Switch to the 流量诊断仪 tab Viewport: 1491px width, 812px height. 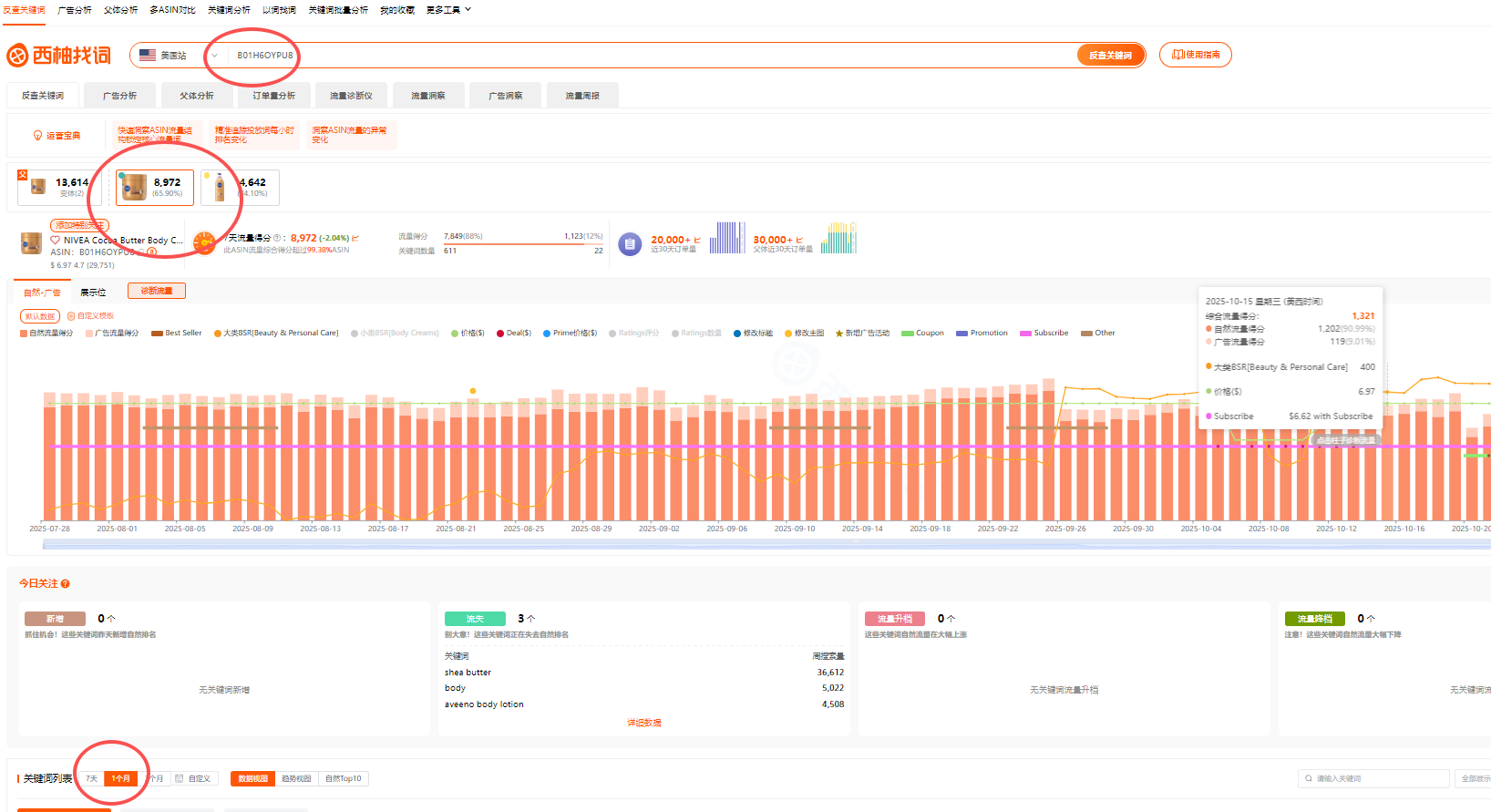click(x=351, y=96)
